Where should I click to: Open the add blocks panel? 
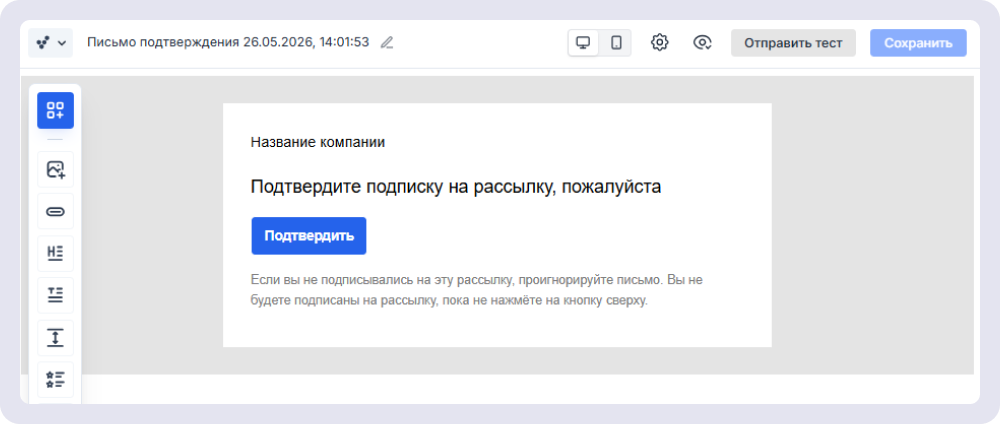point(55,110)
